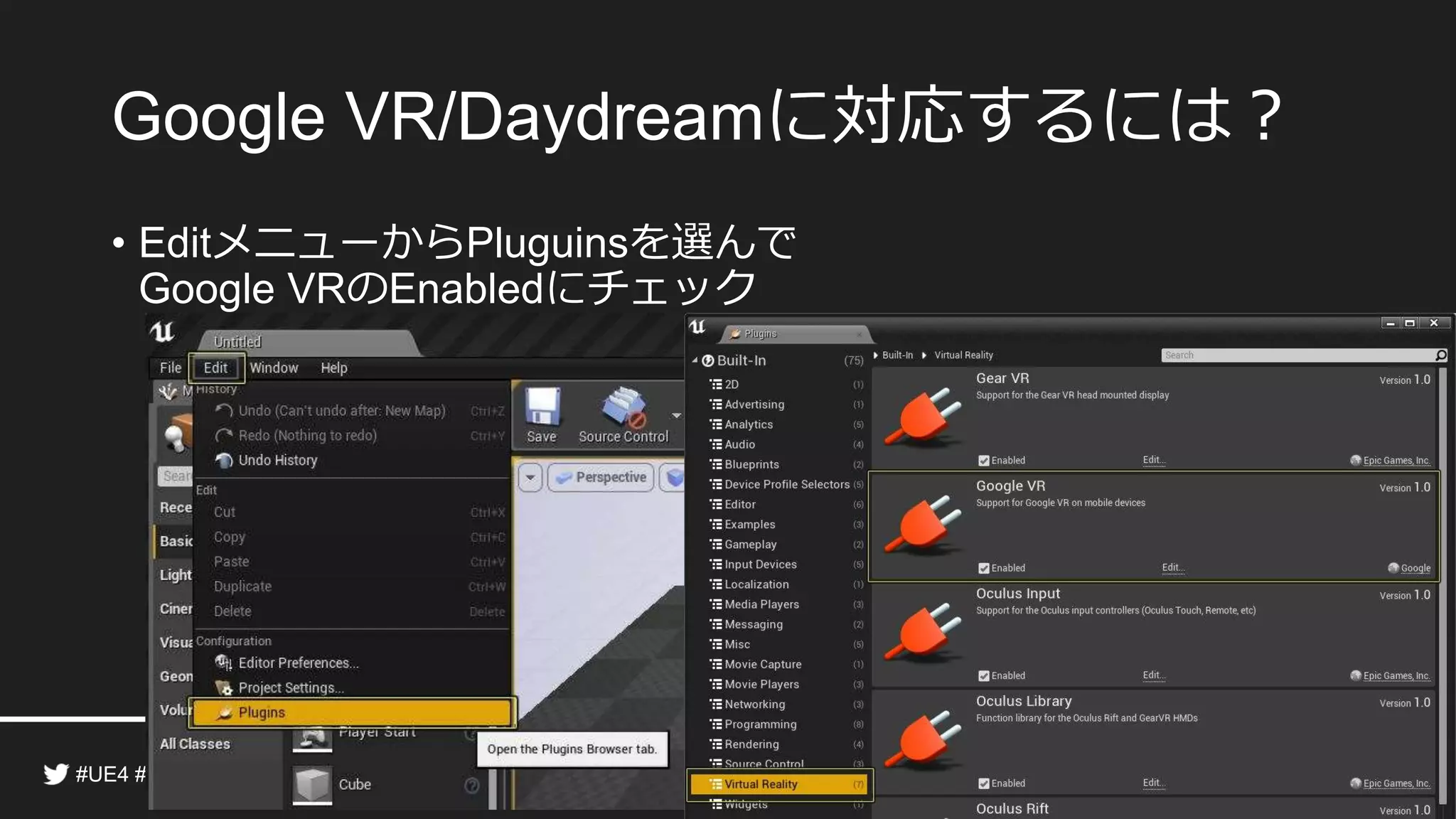Expand Source Control dropdown arrow

pos(676,415)
